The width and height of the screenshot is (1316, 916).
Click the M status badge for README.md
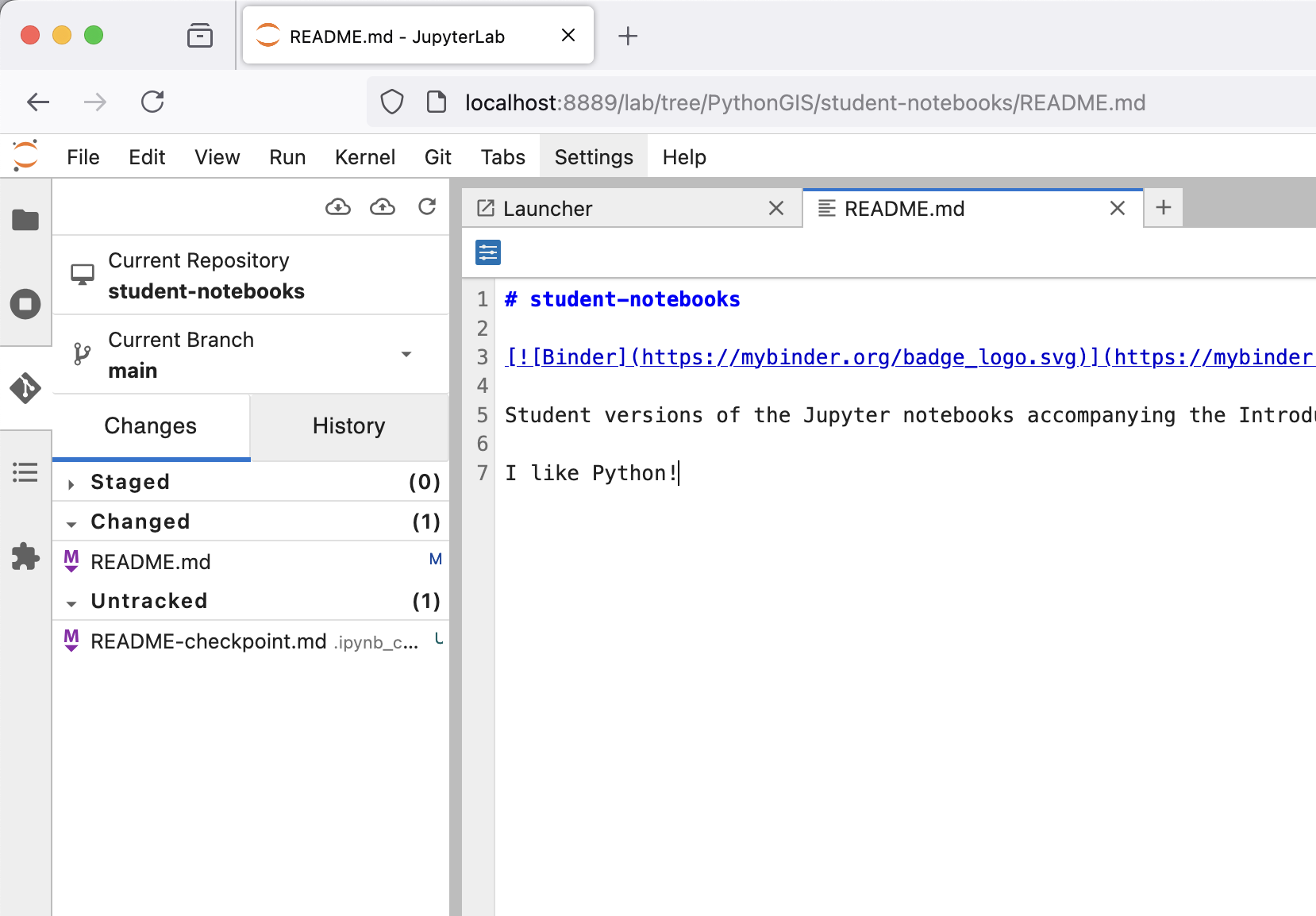tap(435, 560)
